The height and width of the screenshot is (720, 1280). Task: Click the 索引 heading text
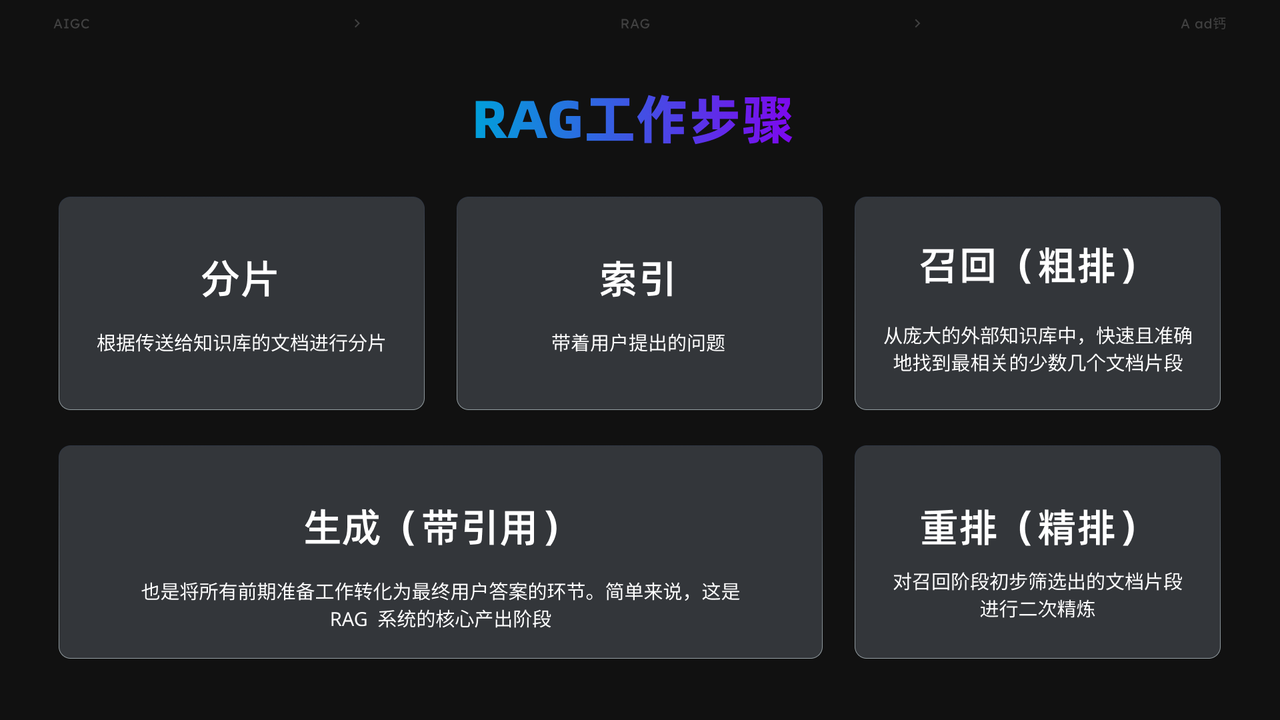point(638,279)
